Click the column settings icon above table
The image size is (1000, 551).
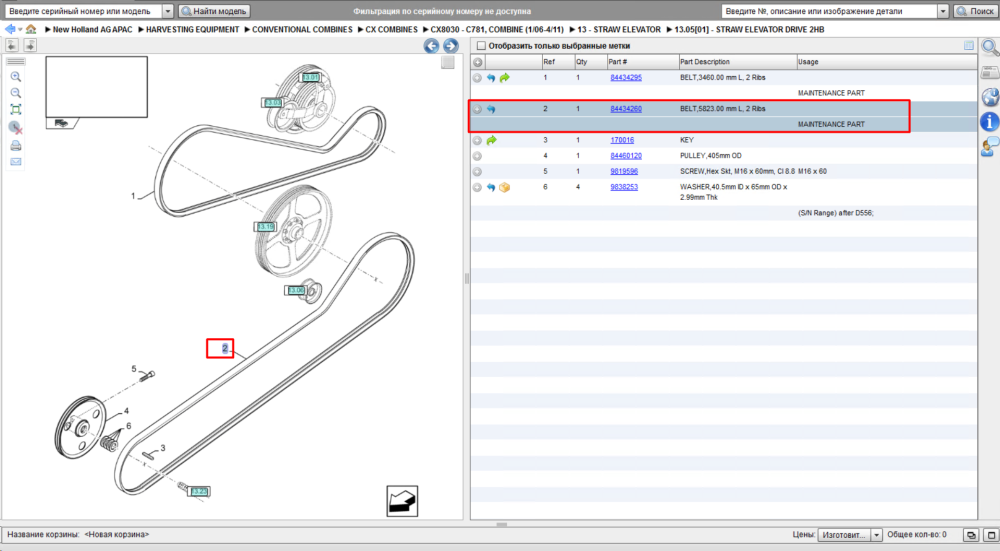click(969, 45)
